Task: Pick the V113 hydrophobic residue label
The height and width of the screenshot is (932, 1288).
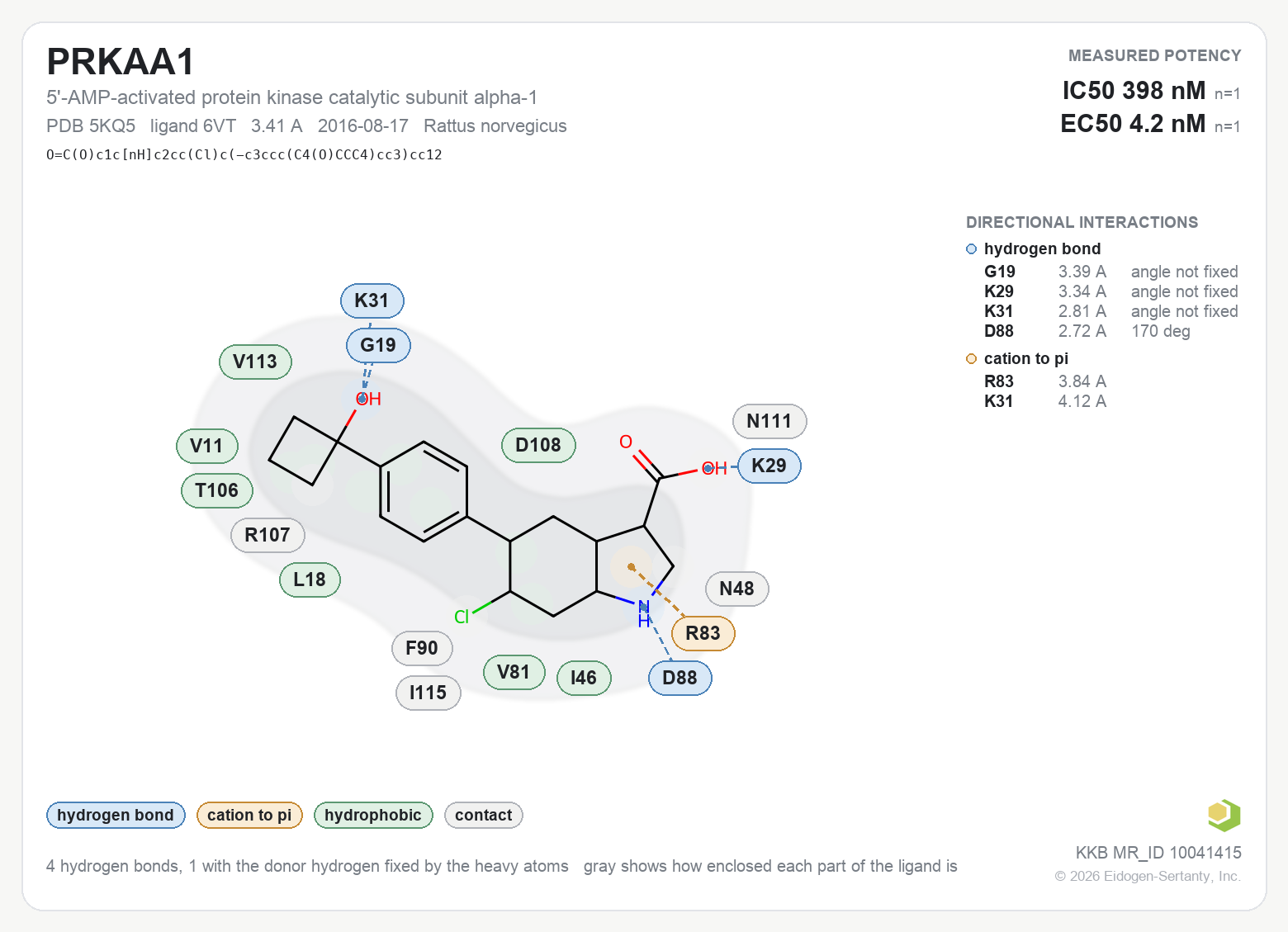Action: (255, 362)
